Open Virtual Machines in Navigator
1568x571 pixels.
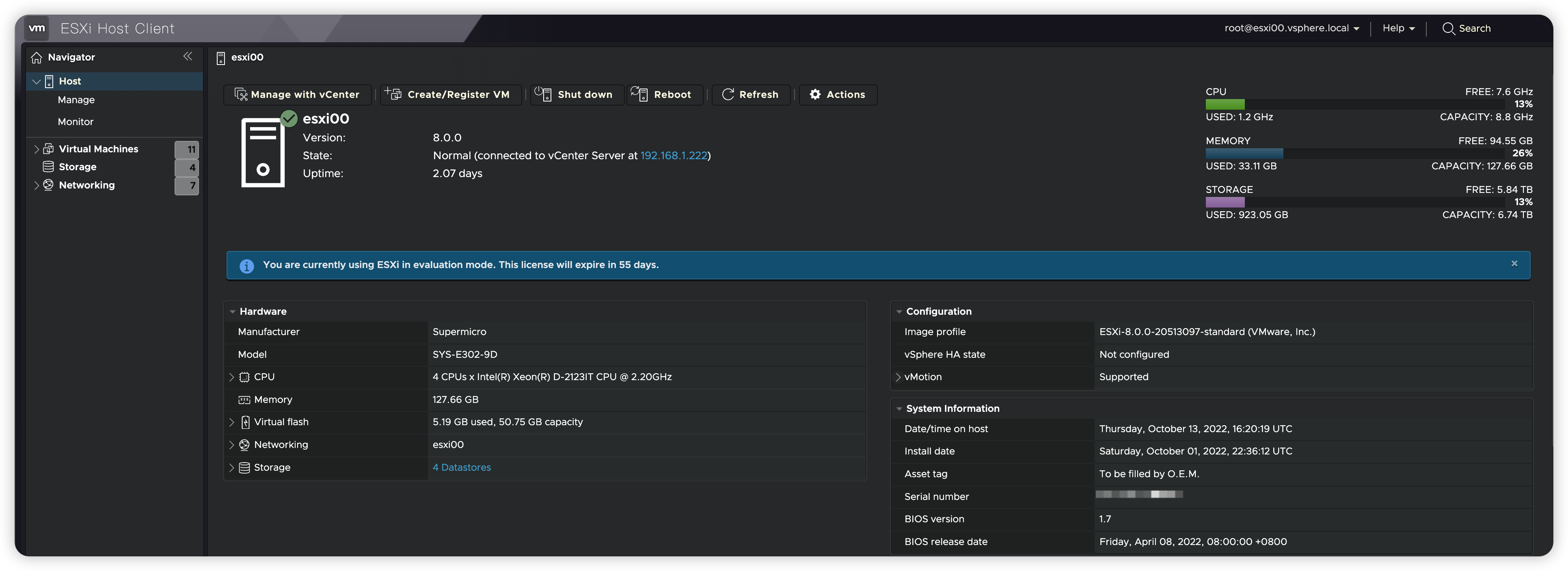click(x=99, y=149)
